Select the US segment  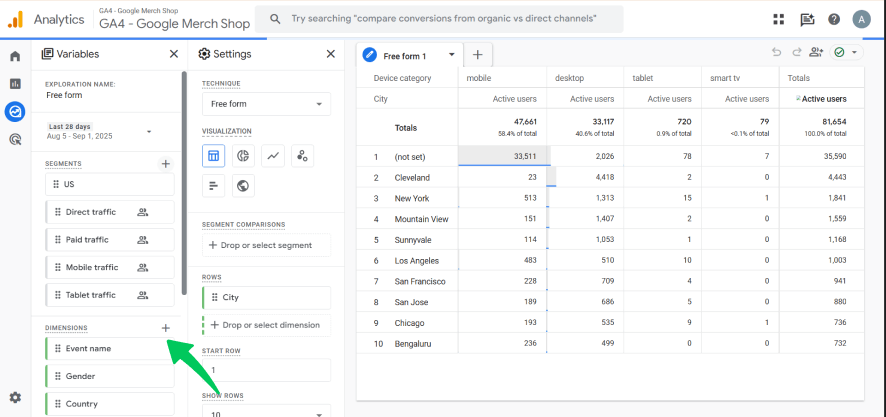[x=110, y=184]
